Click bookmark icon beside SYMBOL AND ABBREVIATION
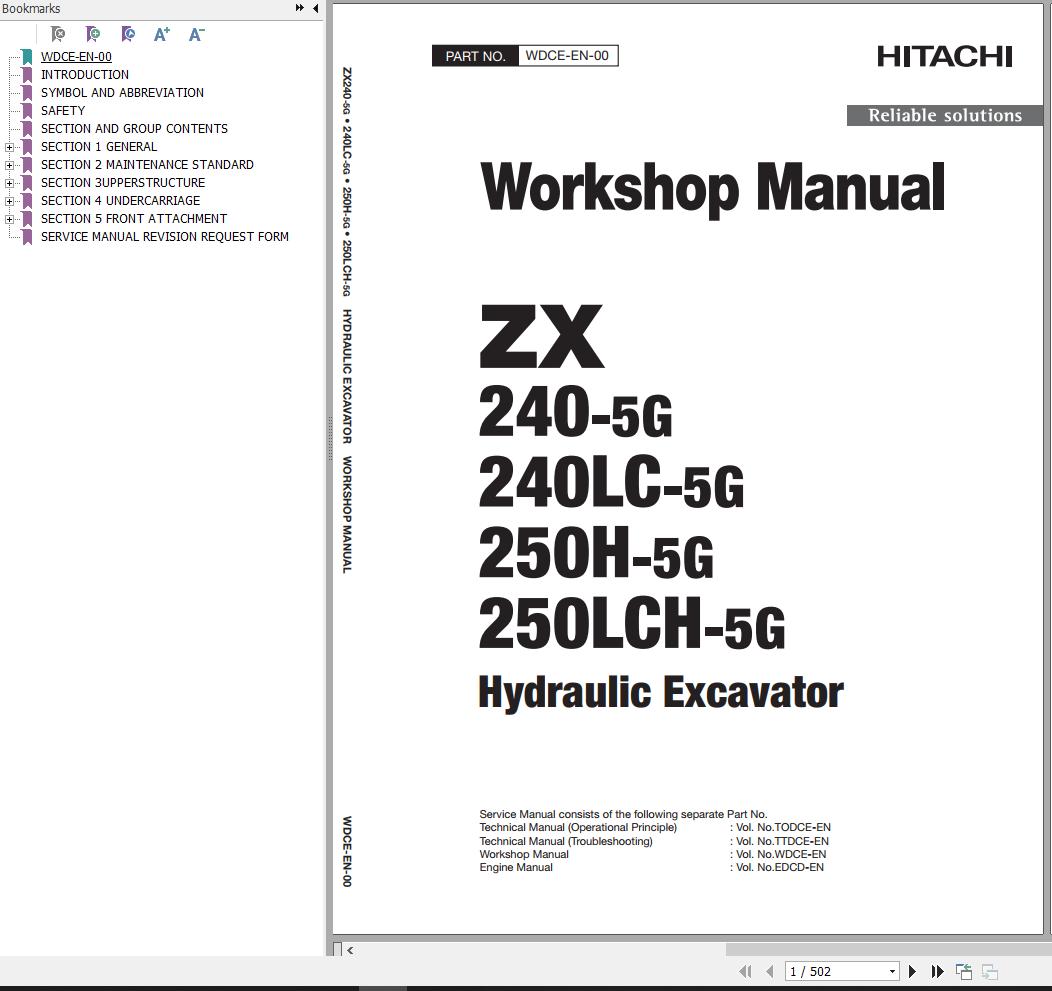 coord(28,93)
